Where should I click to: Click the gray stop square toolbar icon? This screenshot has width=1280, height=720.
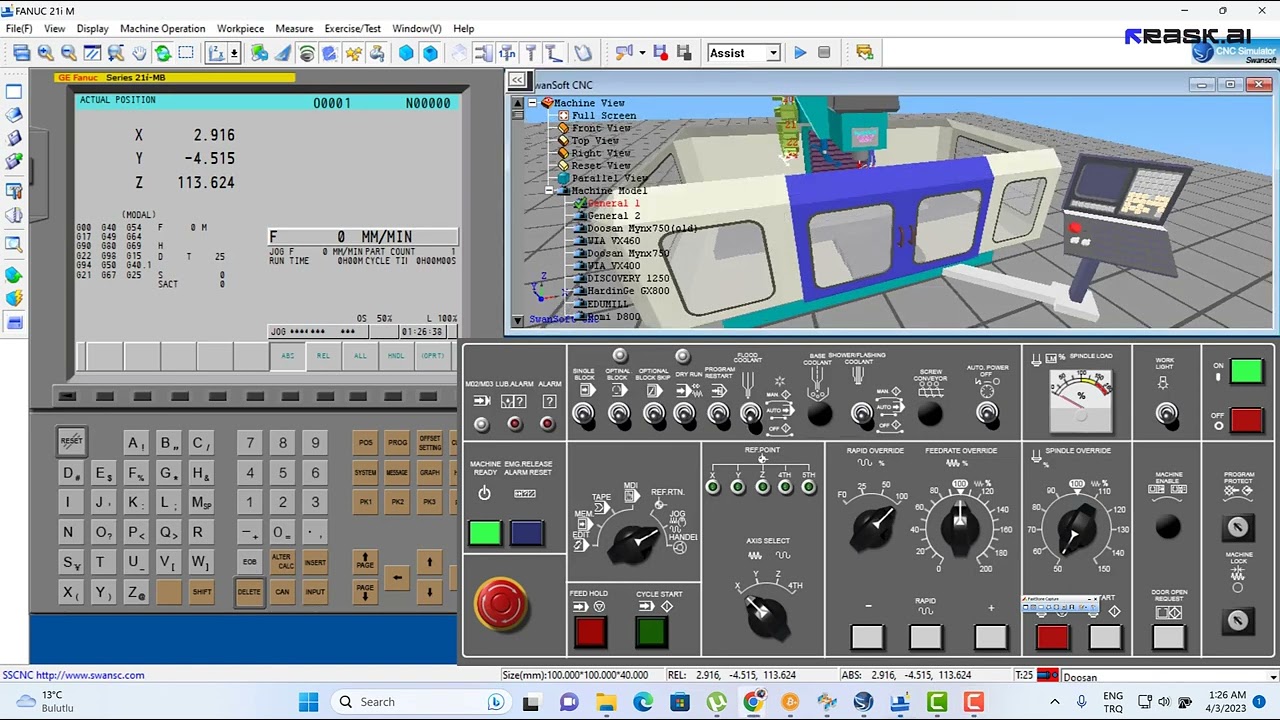point(824,53)
